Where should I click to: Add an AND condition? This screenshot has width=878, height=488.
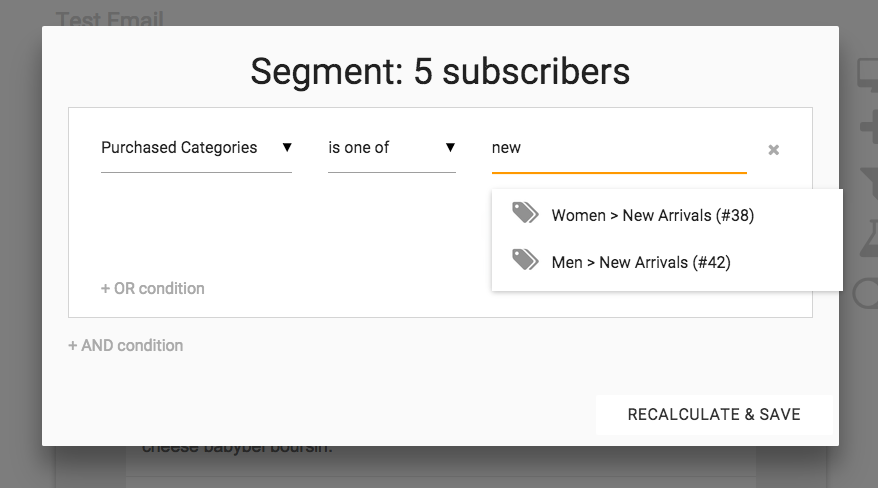coord(126,346)
